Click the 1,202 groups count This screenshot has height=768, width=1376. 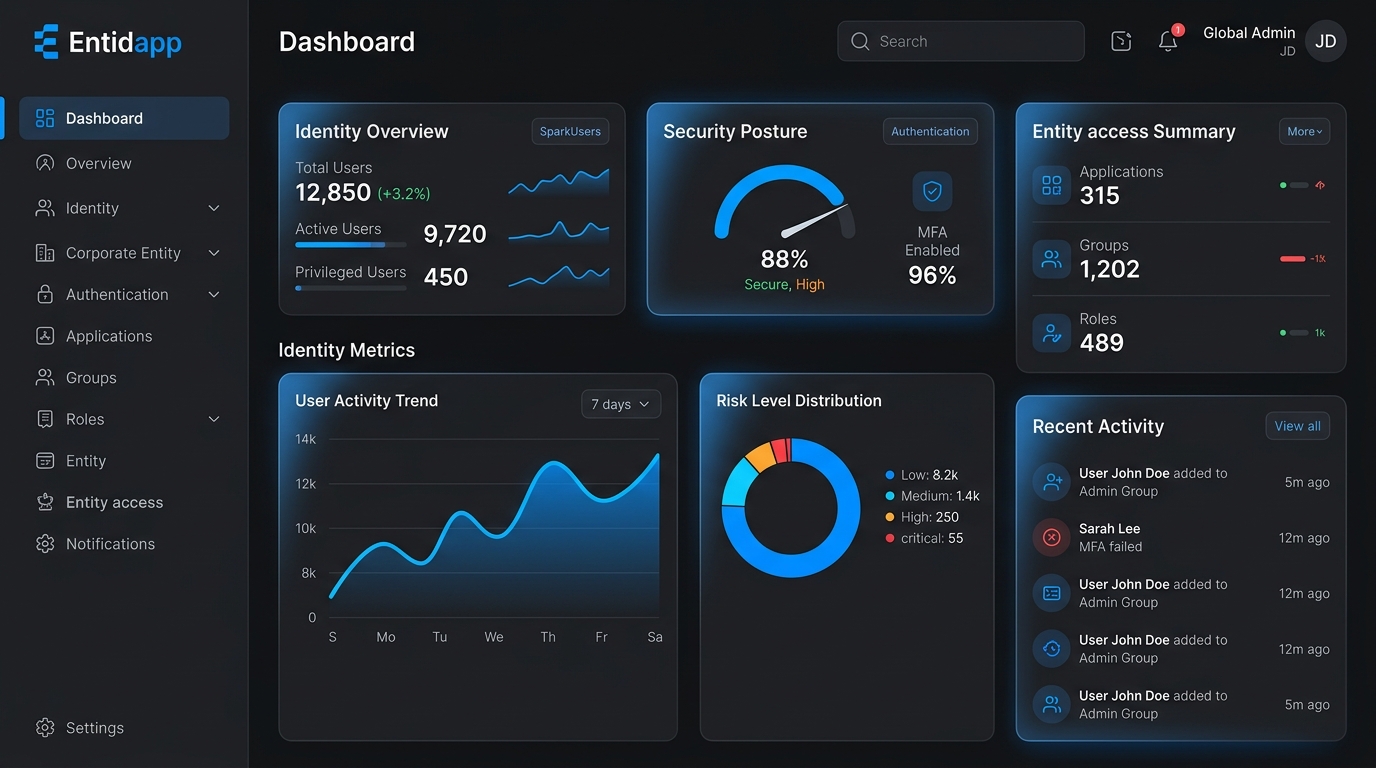pyautogui.click(x=1110, y=269)
